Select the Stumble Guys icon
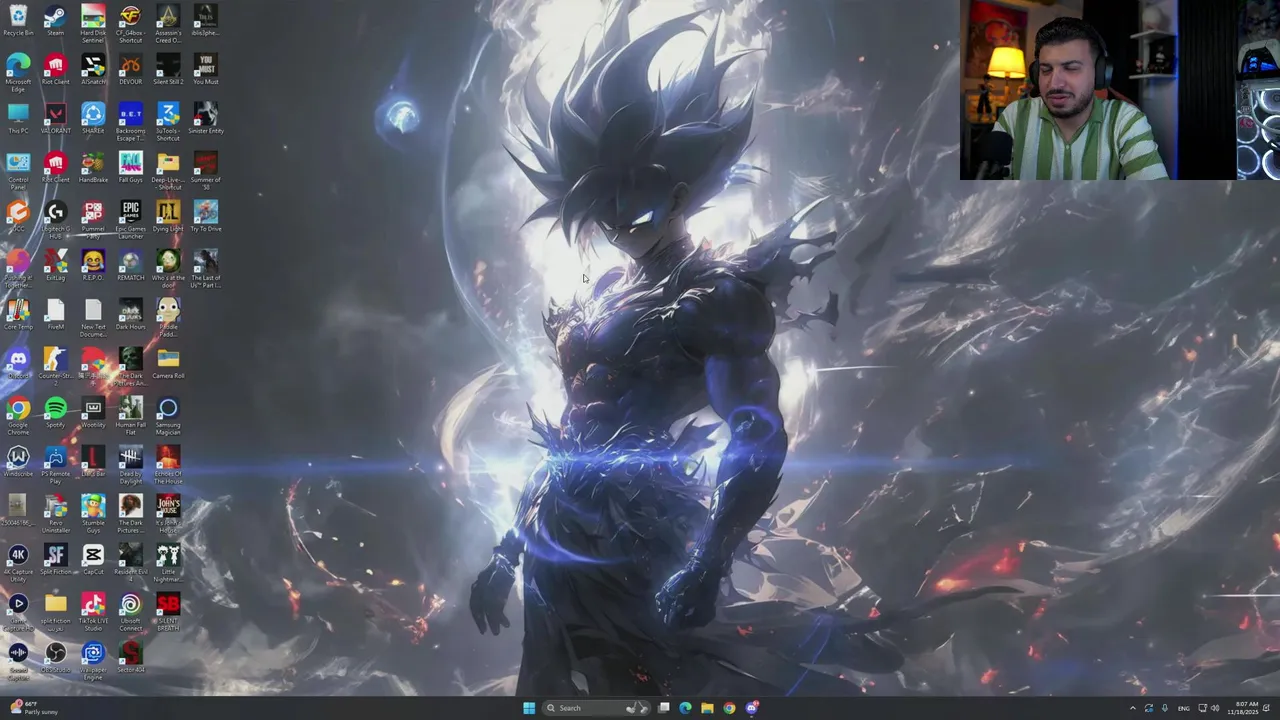Viewport: 1280px width, 720px height. coord(93,514)
